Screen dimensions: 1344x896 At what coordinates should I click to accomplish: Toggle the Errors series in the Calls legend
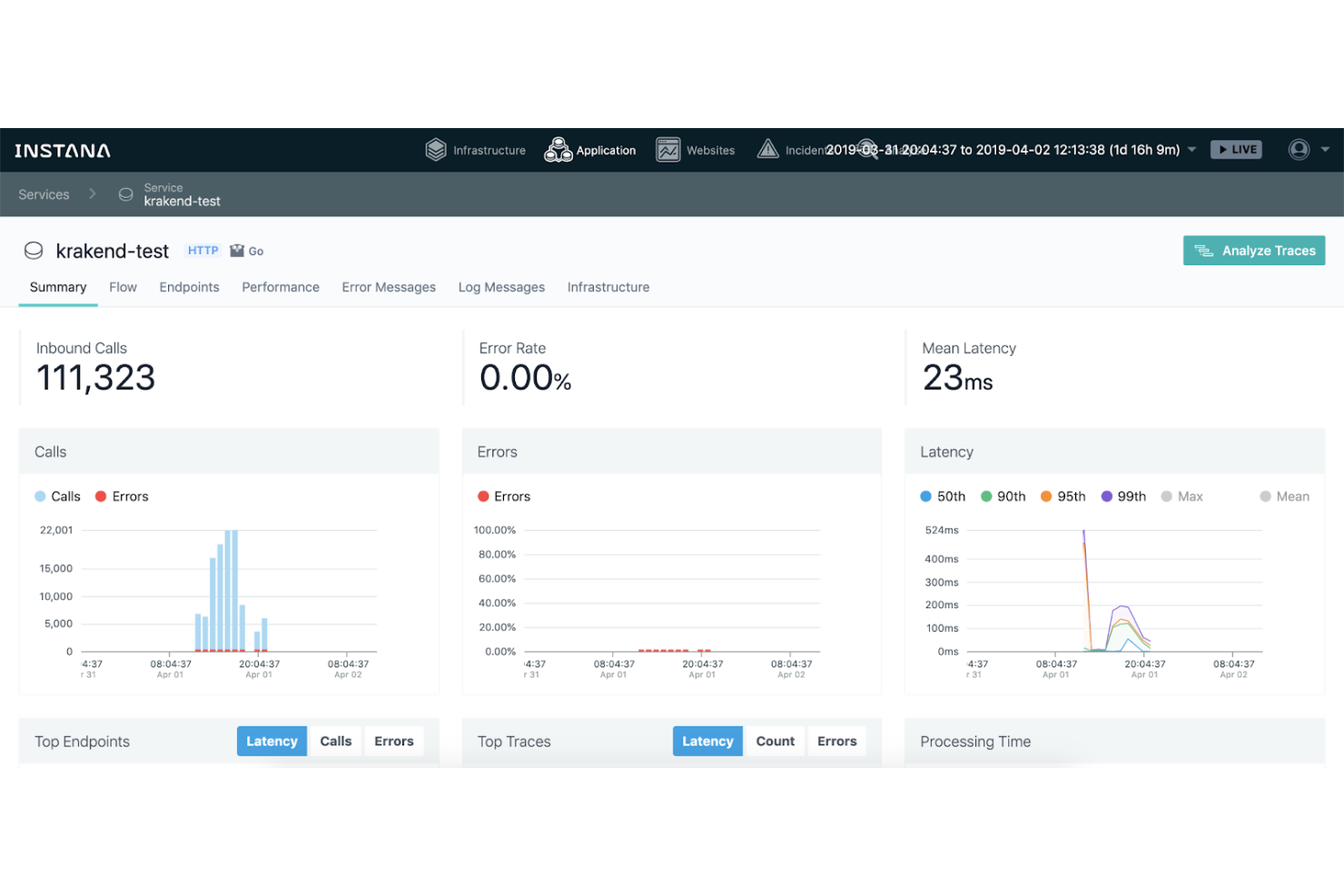pyautogui.click(x=121, y=496)
